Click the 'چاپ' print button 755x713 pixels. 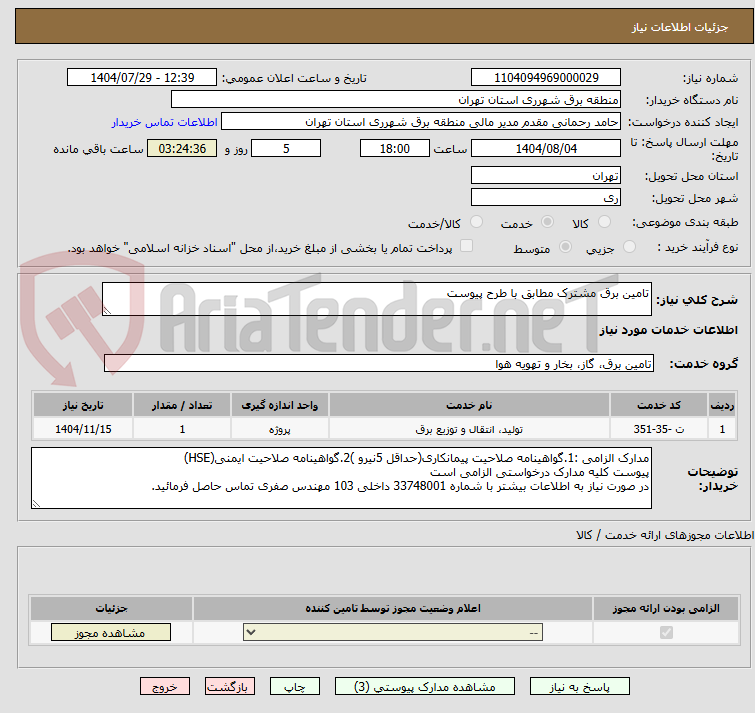[295, 687]
